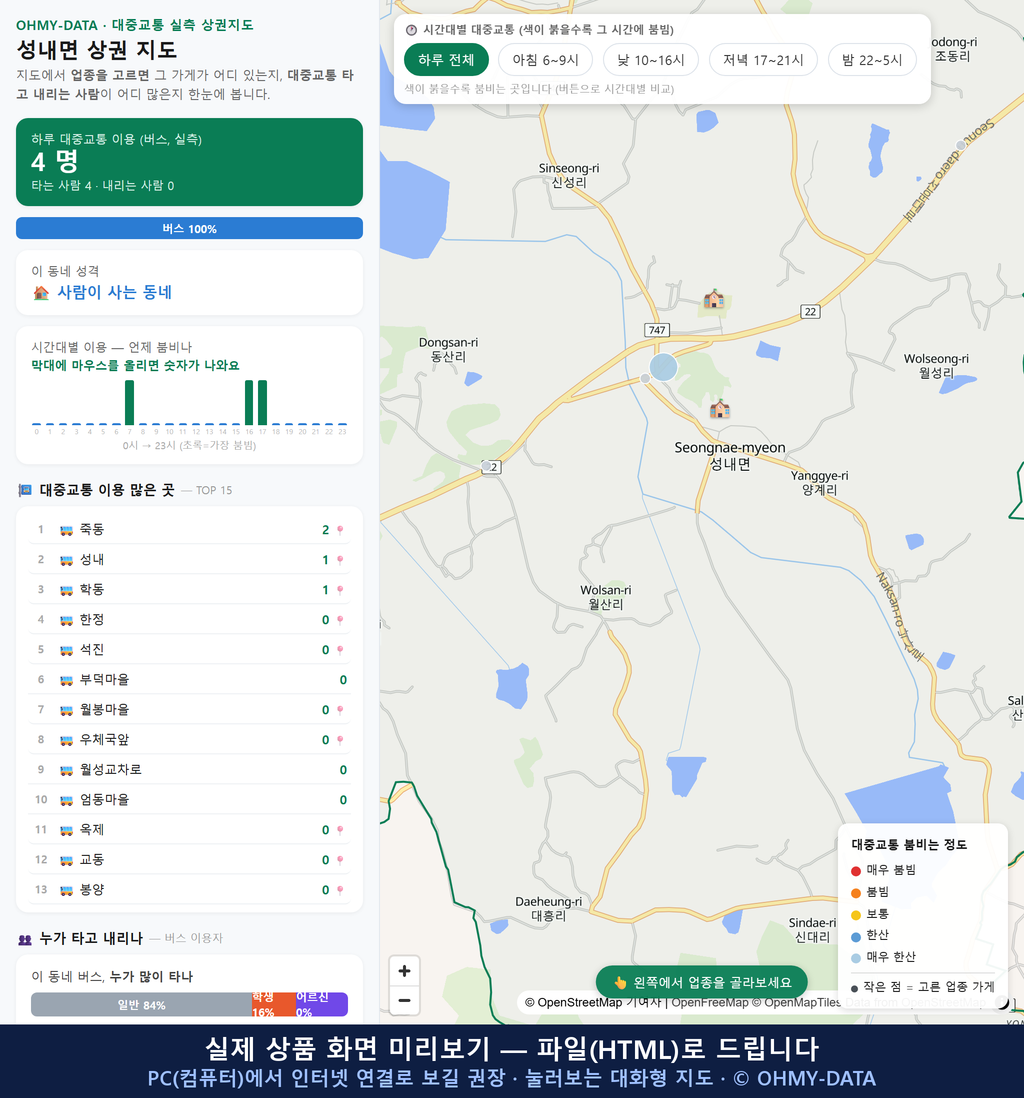This screenshot has height=1098, width=1024.
Task: Click the route 747 shield on the map
Action: [657, 330]
